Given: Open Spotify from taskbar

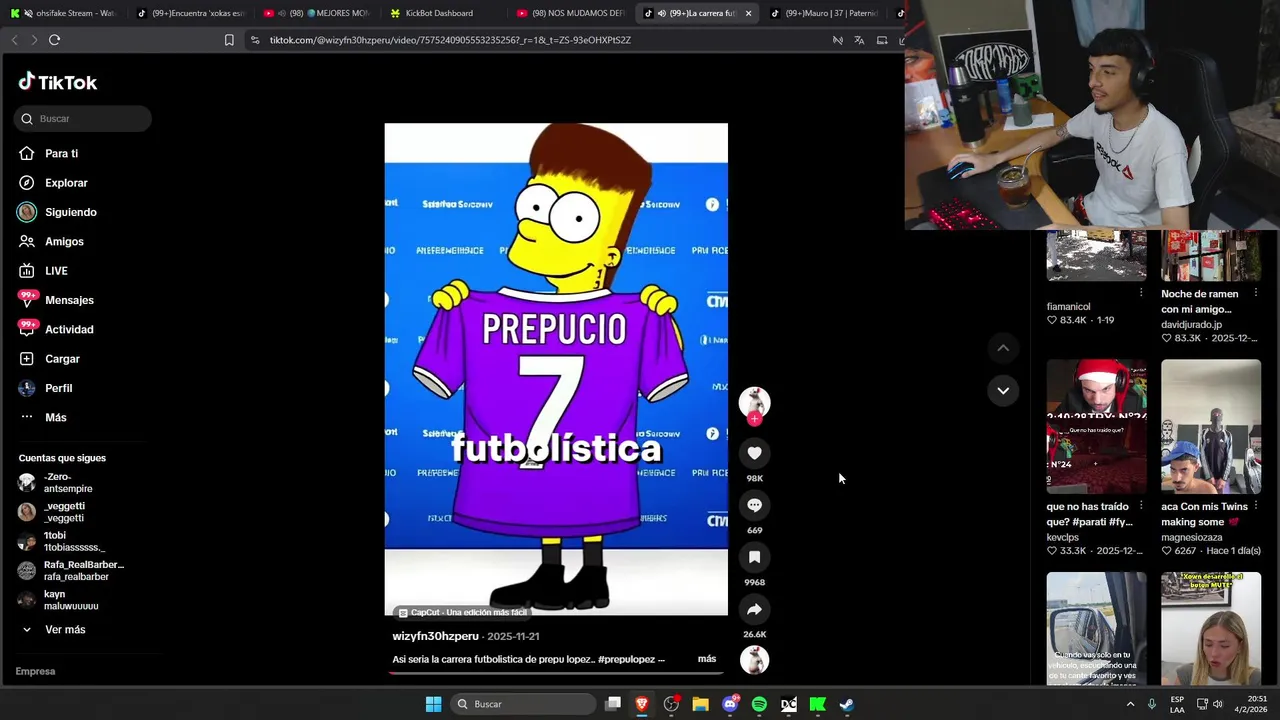Looking at the screenshot, I should point(759,704).
